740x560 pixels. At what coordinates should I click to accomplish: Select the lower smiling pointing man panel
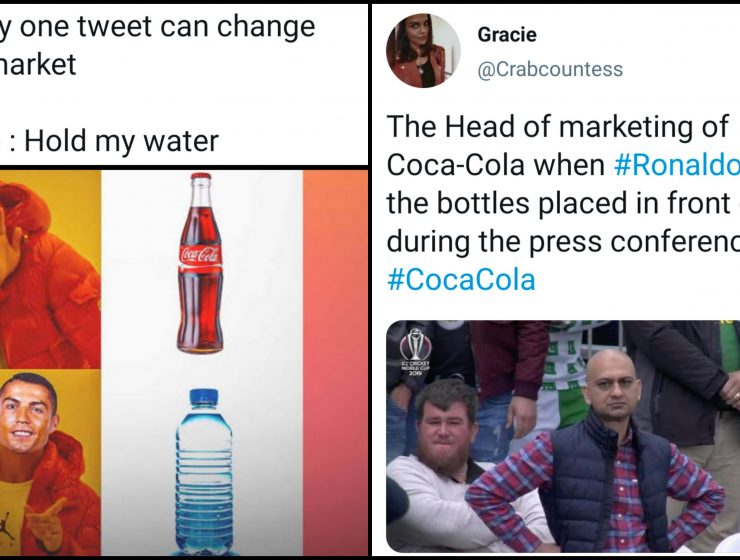click(x=50, y=463)
